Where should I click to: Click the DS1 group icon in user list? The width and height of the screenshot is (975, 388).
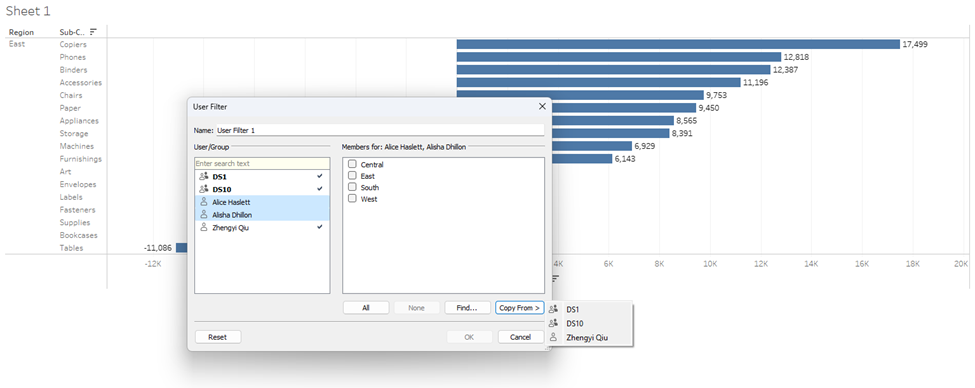point(203,177)
